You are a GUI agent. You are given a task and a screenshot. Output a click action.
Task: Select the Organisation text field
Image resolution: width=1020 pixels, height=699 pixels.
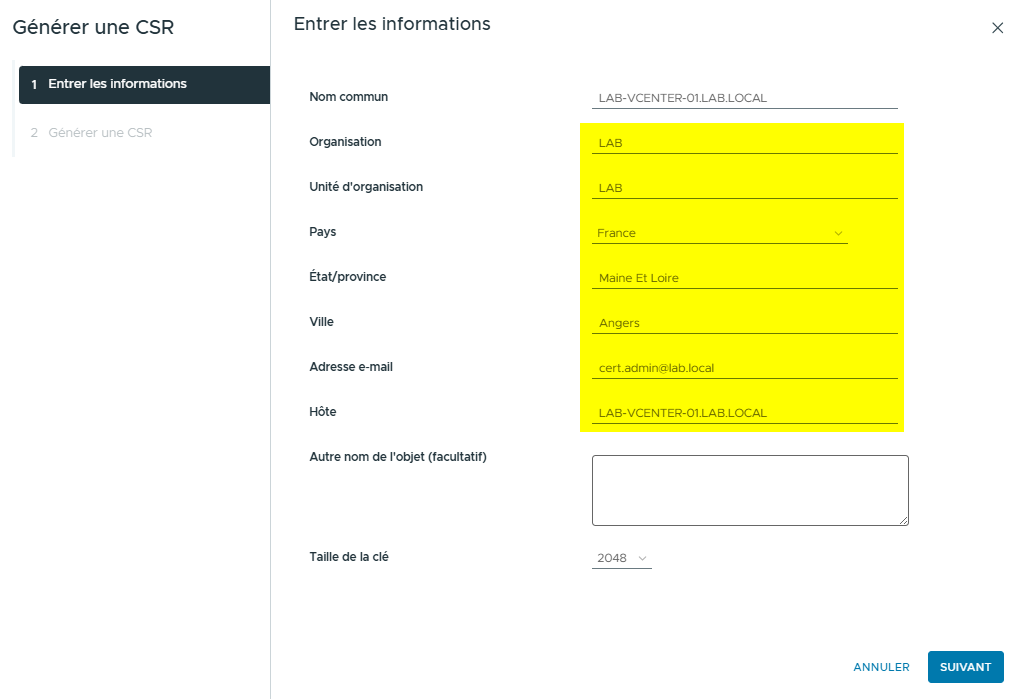tap(744, 142)
